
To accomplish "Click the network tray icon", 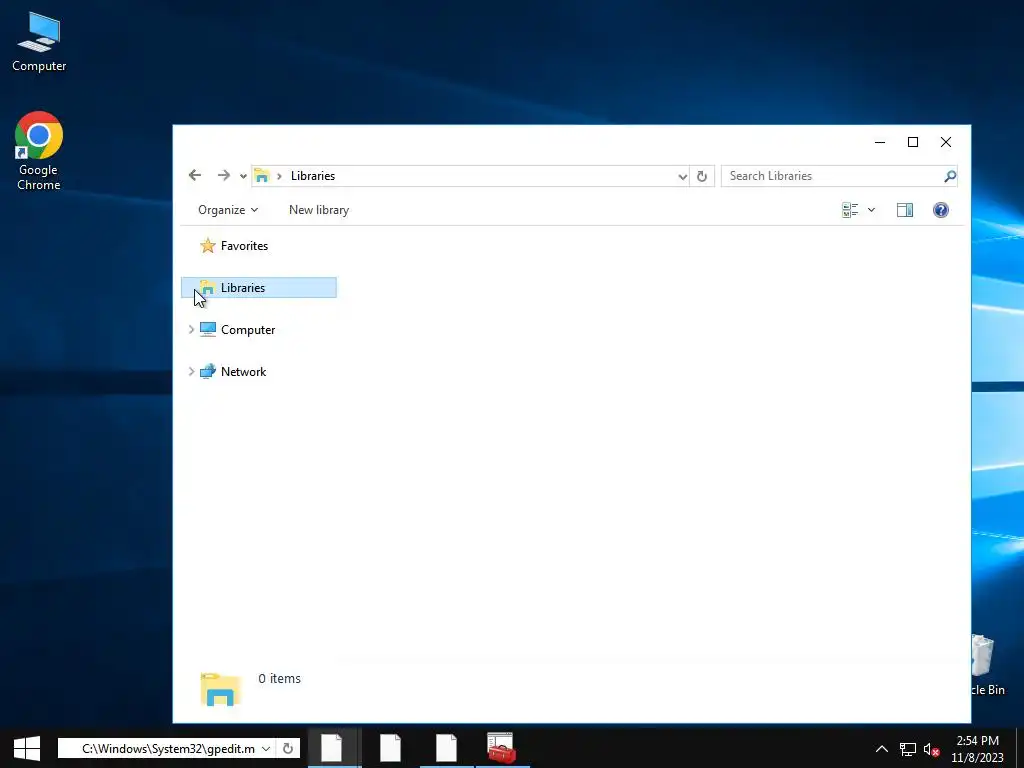I will pyautogui.click(x=908, y=749).
